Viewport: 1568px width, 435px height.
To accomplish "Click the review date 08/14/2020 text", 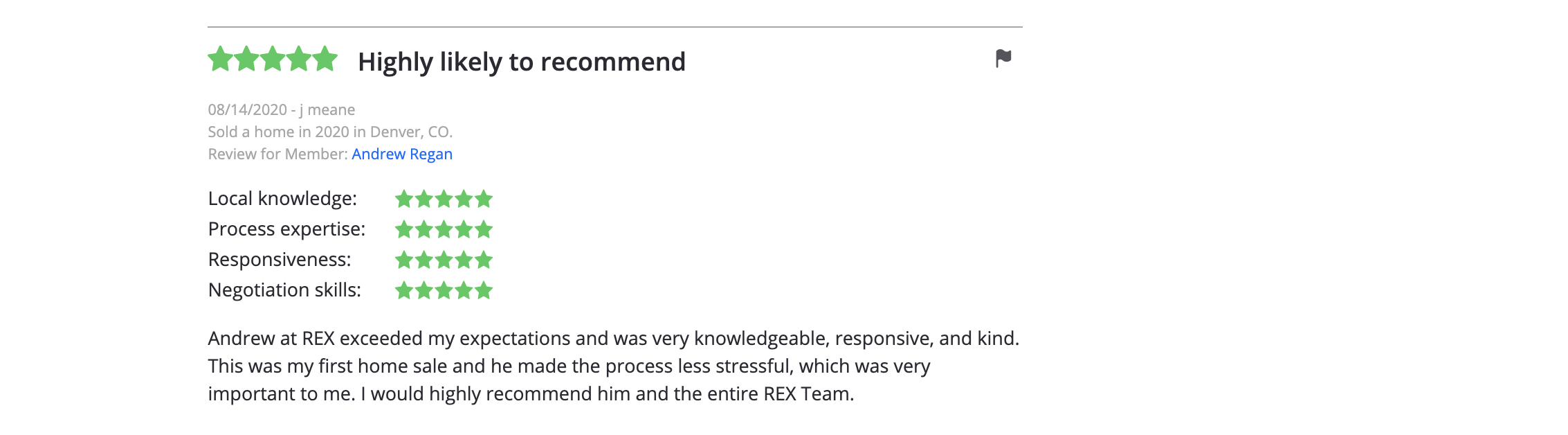I will click(x=247, y=109).
